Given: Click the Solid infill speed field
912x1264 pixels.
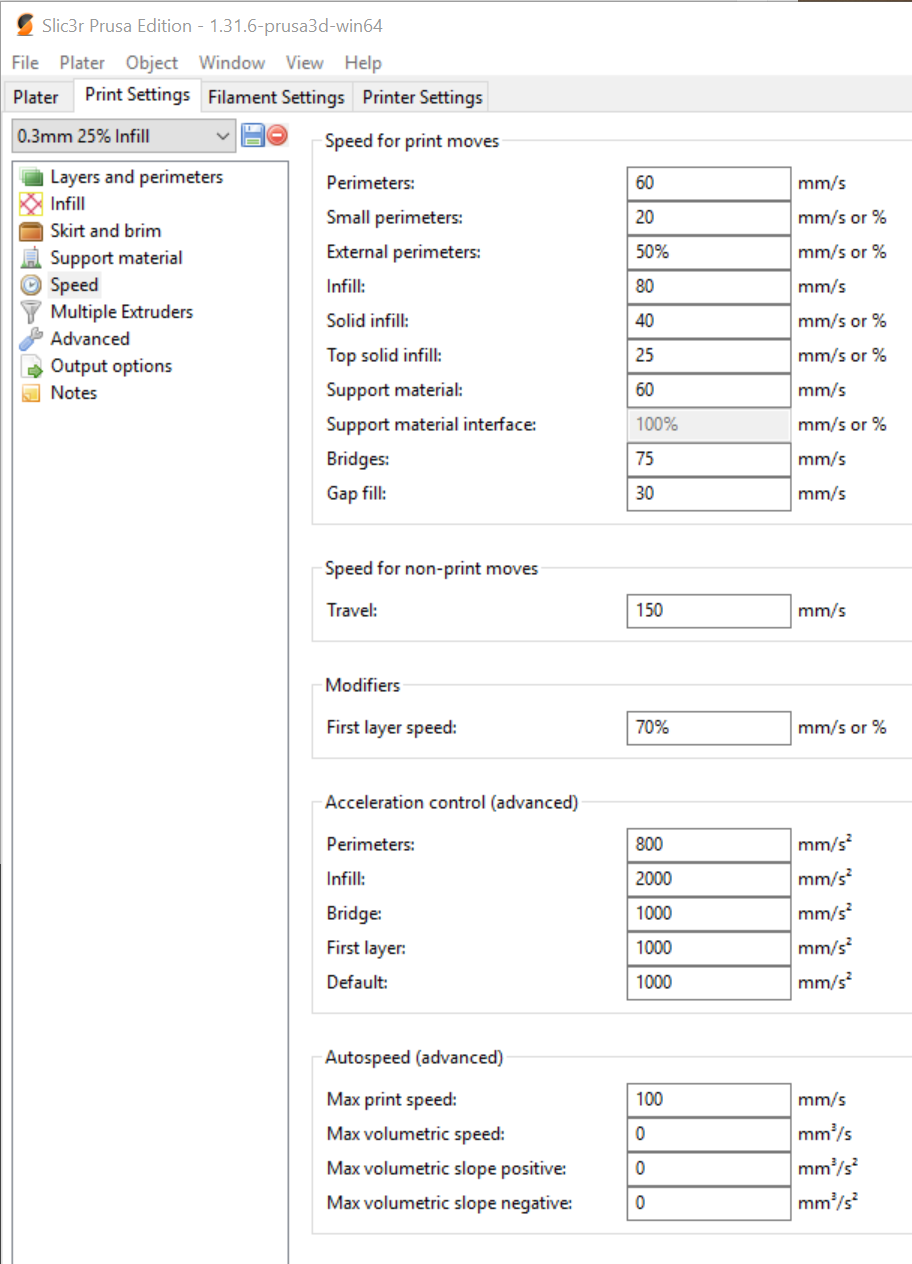Looking at the screenshot, I should point(709,321).
